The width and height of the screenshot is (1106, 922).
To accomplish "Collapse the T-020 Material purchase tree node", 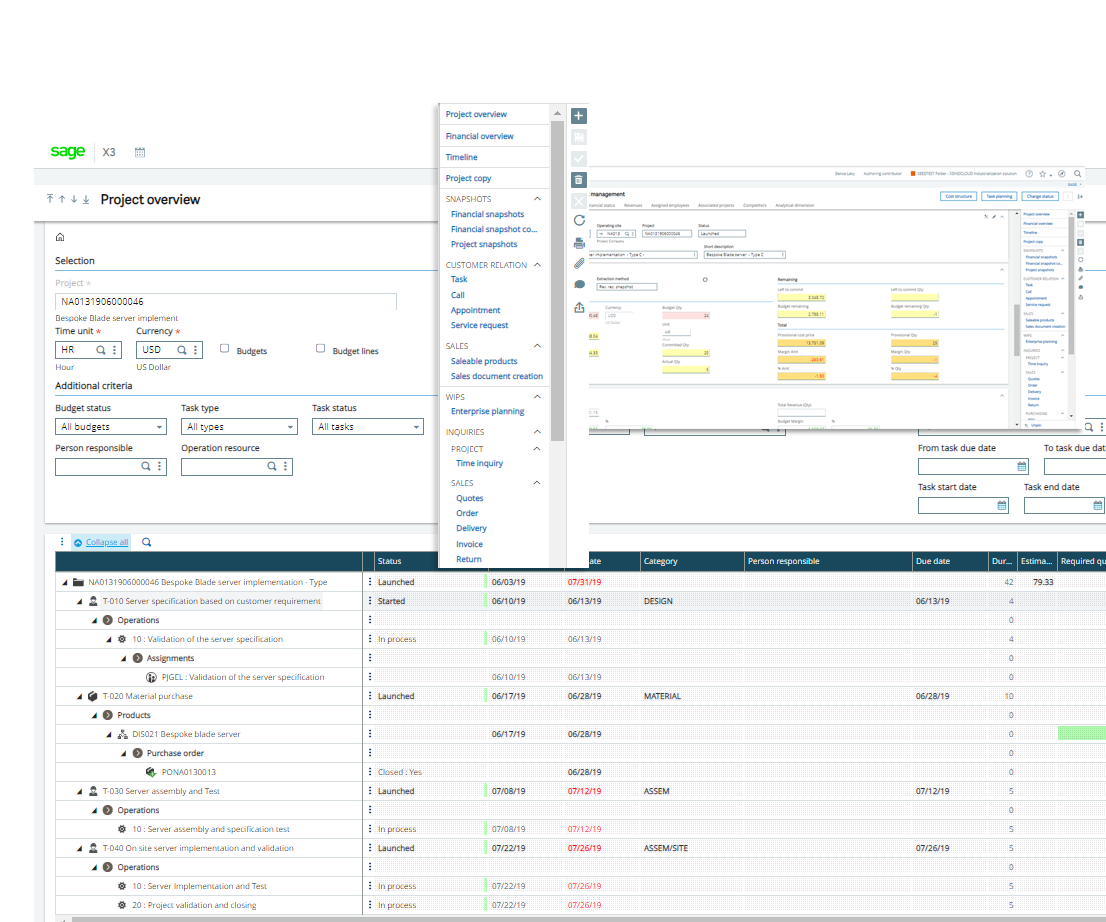I will 79,695.
